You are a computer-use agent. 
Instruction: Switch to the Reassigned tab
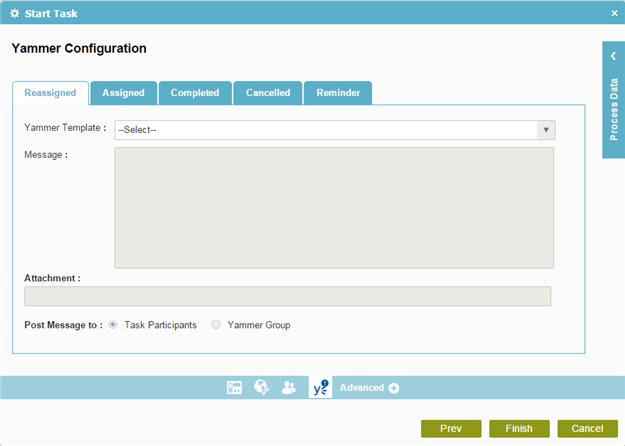pyautogui.click(x=50, y=93)
